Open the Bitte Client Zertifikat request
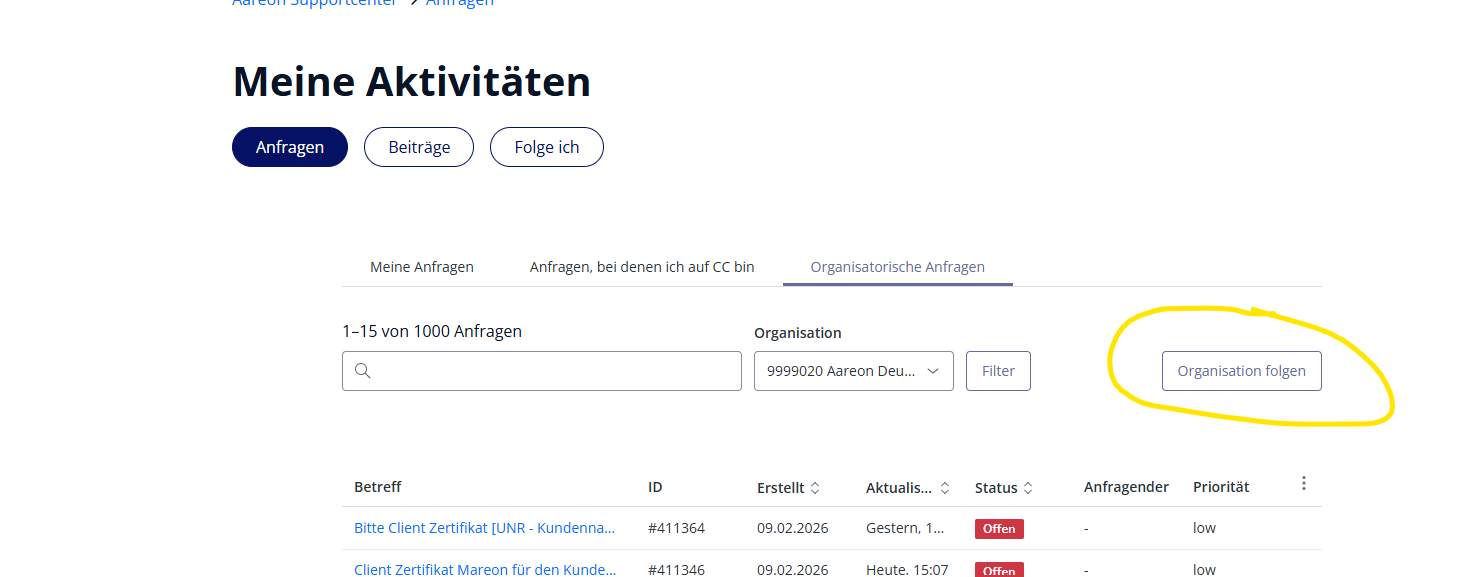The width and height of the screenshot is (1472, 577). click(485, 528)
